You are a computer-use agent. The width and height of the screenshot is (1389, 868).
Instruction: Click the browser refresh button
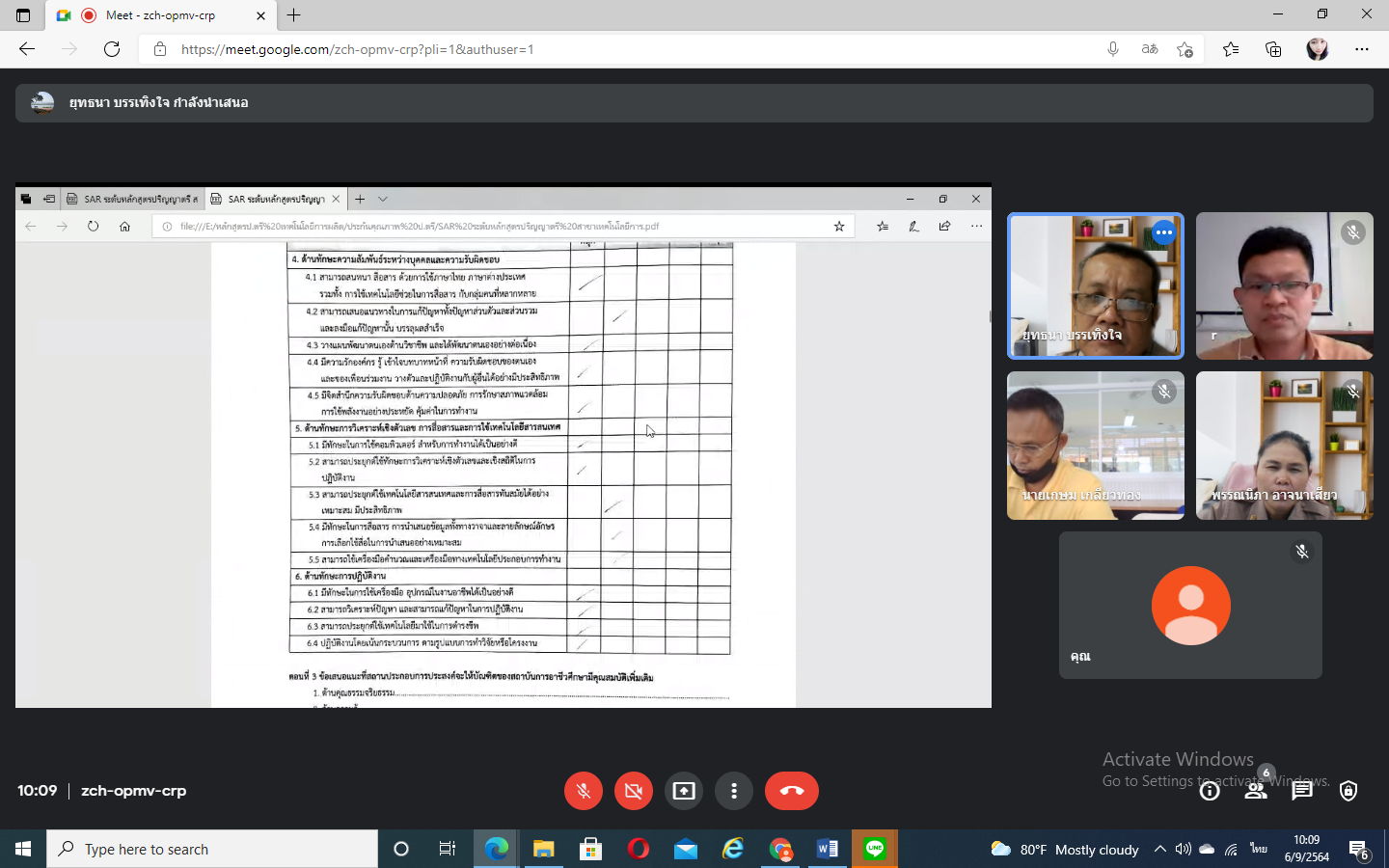click(112, 49)
